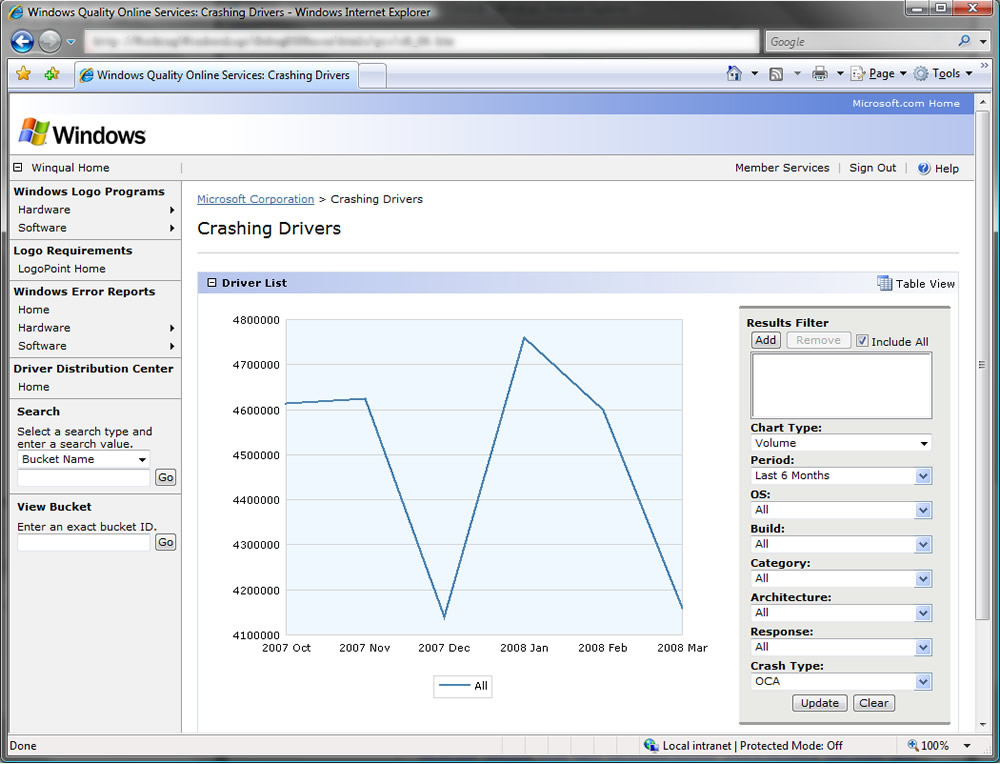The width and height of the screenshot is (1000, 764).
Task: Expand Software under Windows Logo Programs
Action: pos(96,228)
